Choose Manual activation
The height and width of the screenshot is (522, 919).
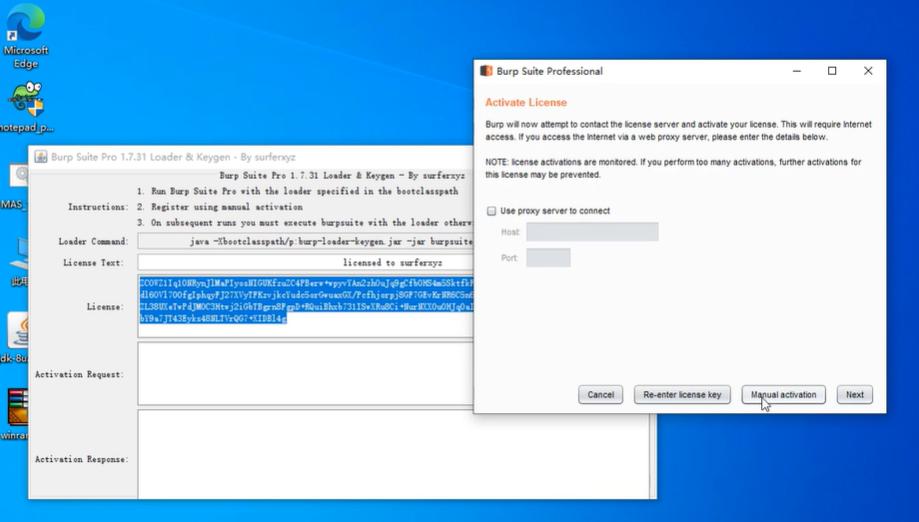pos(783,395)
